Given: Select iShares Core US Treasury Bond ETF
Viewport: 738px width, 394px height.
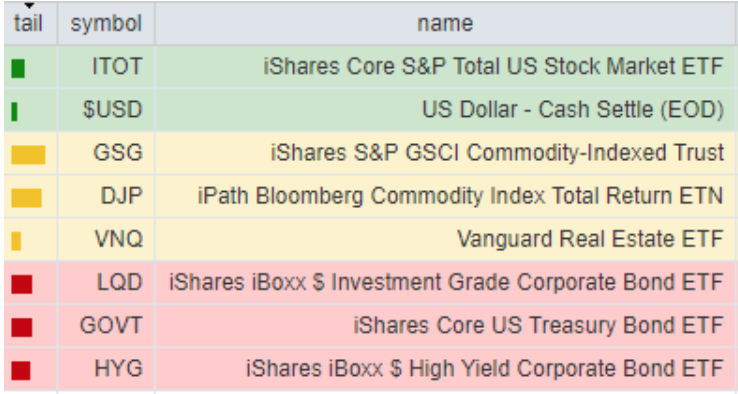Looking at the screenshot, I should point(538,326).
